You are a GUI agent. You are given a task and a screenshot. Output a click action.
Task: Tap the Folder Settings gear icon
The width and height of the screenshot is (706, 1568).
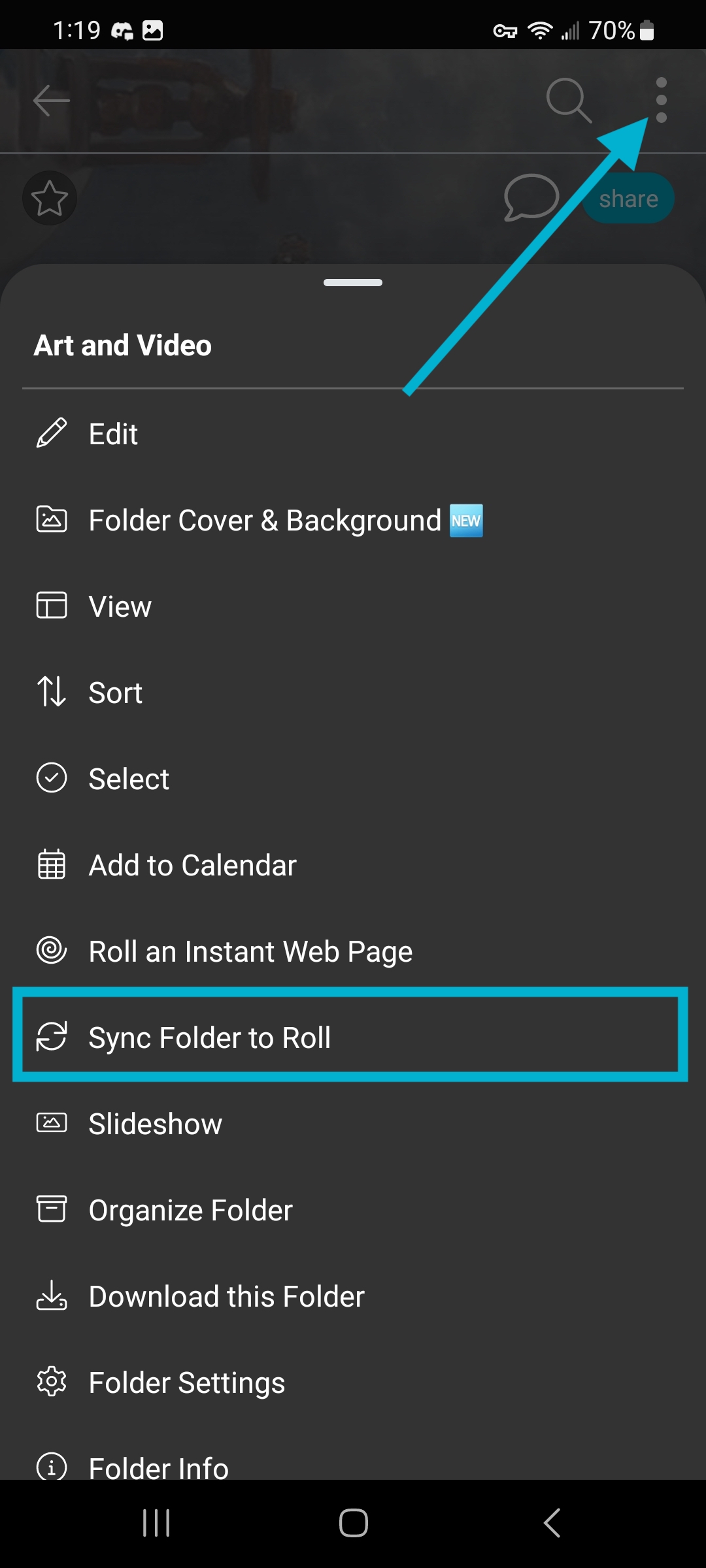click(x=52, y=1382)
